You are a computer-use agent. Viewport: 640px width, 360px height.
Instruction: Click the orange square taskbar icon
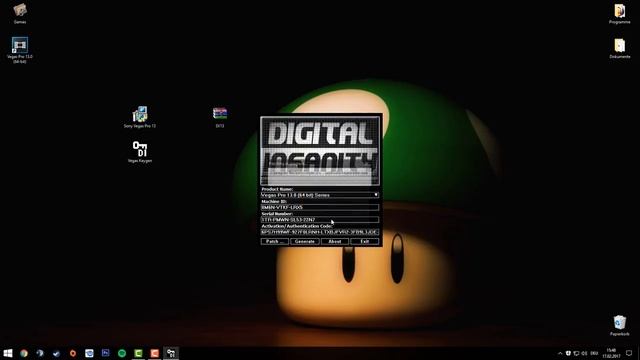155,353
